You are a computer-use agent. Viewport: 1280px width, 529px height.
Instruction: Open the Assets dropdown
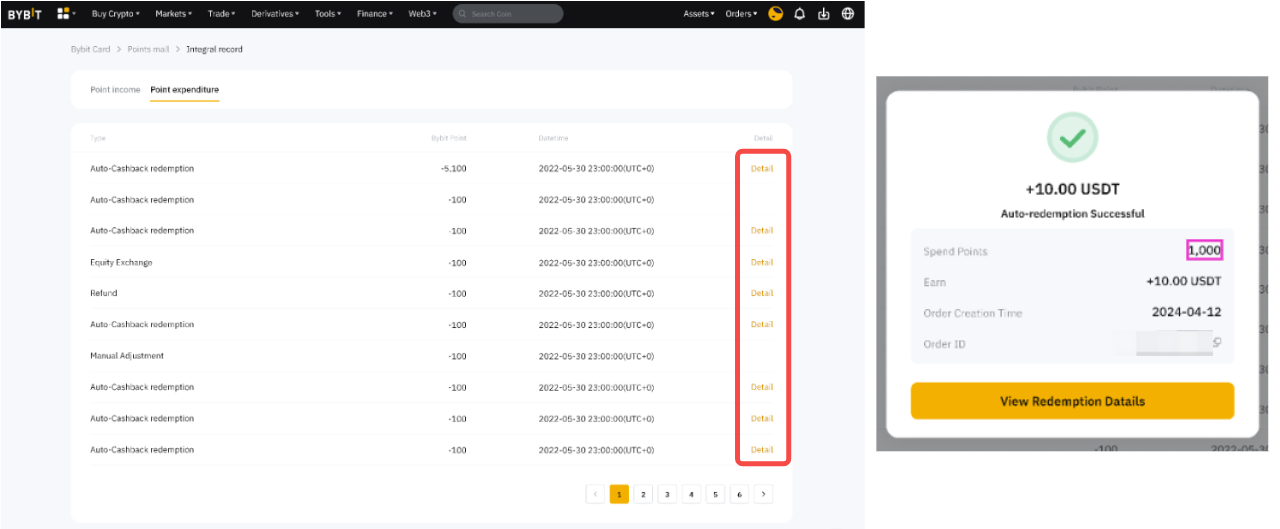699,14
